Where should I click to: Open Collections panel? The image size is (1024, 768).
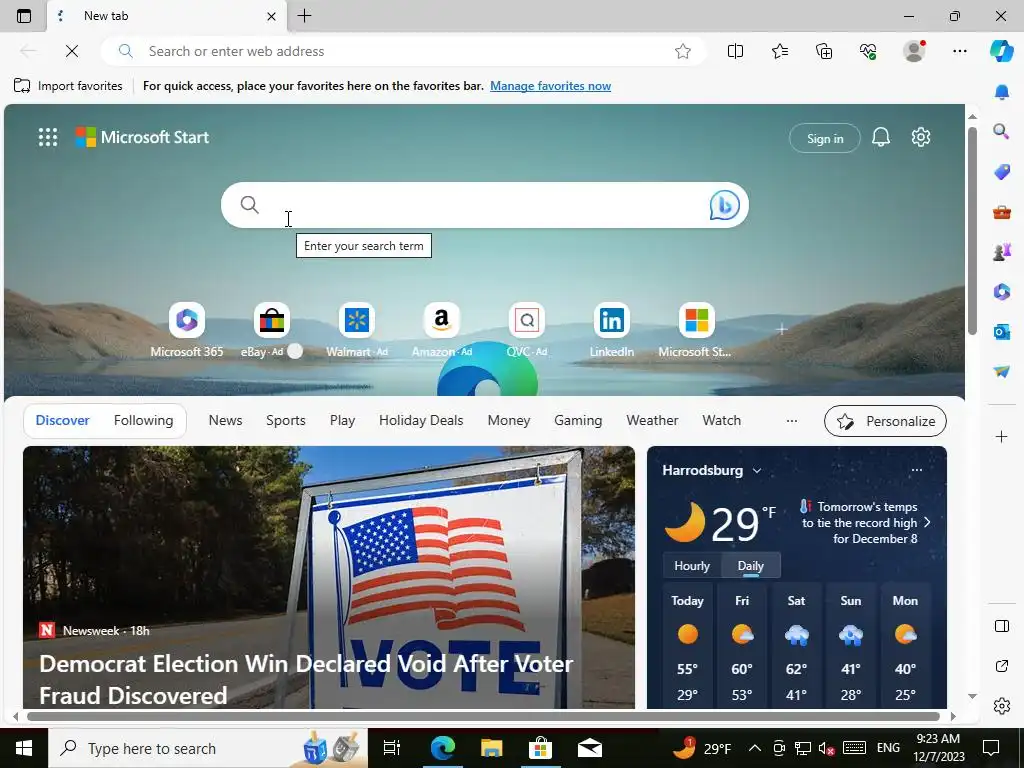[824, 51]
